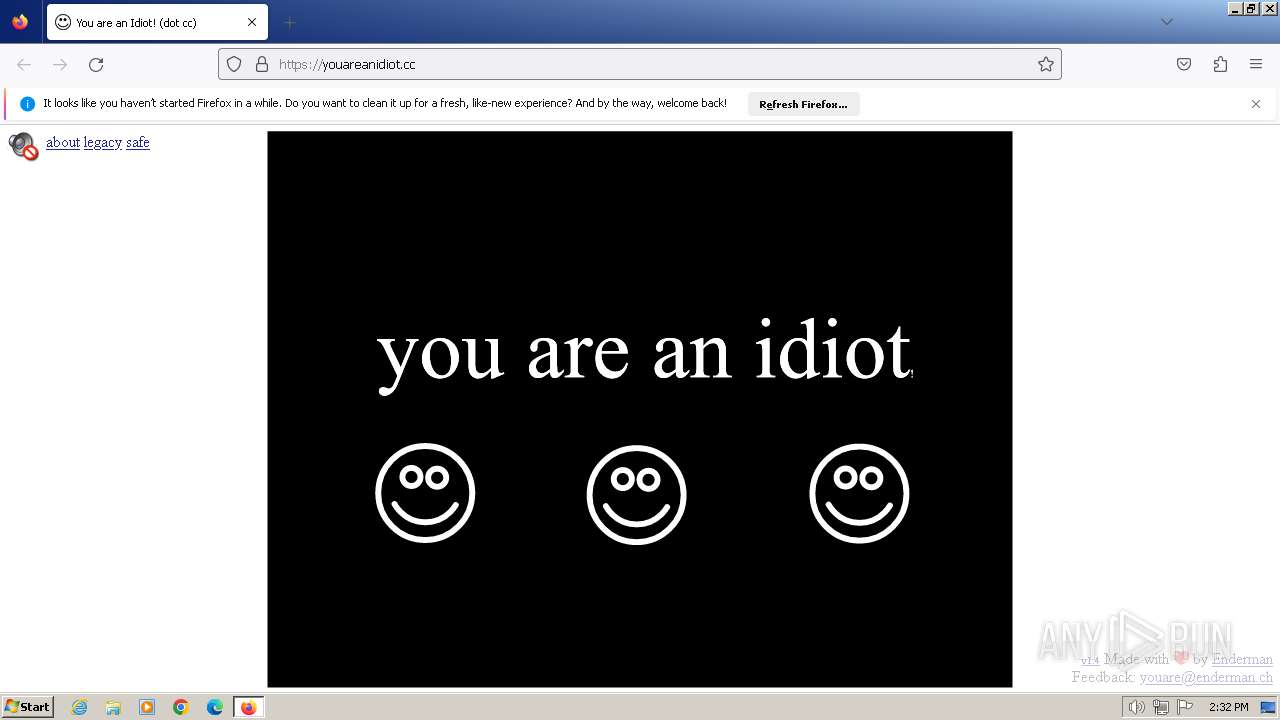Image resolution: width=1280 pixels, height=720 pixels.
Task: Launch Internet Explorer from taskbar
Action: (x=79, y=707)
